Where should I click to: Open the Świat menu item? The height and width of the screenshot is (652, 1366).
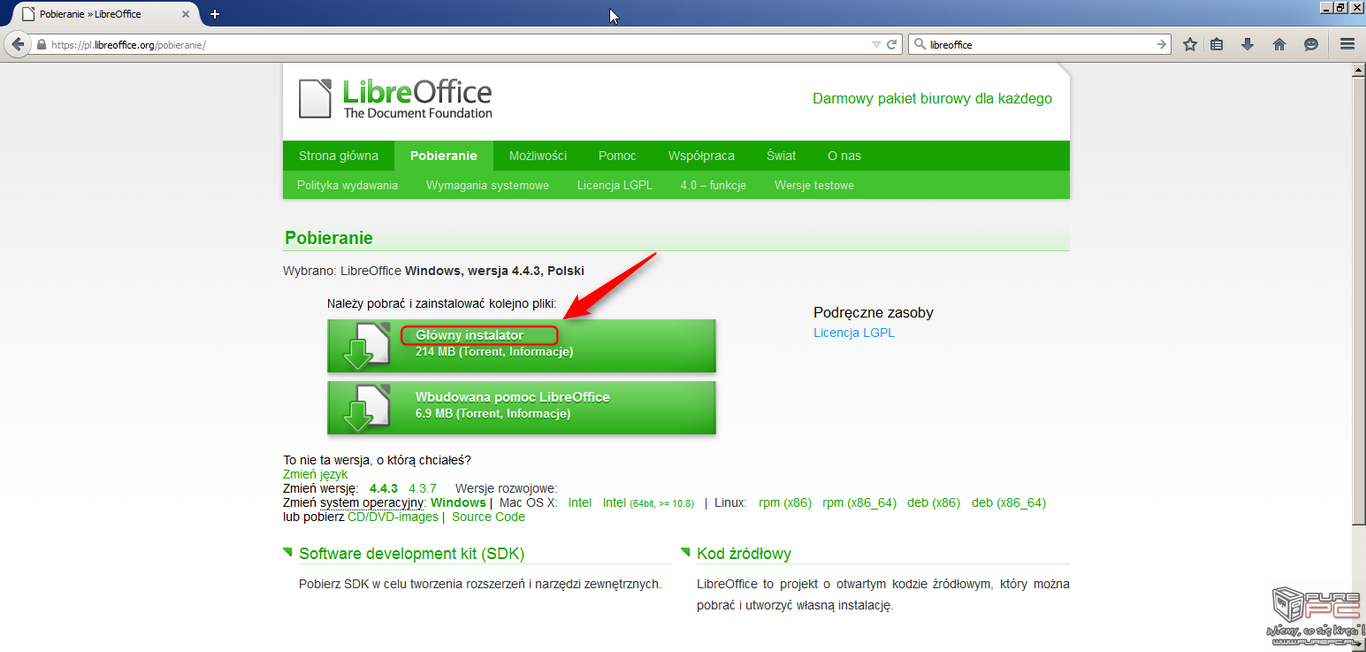781,156
